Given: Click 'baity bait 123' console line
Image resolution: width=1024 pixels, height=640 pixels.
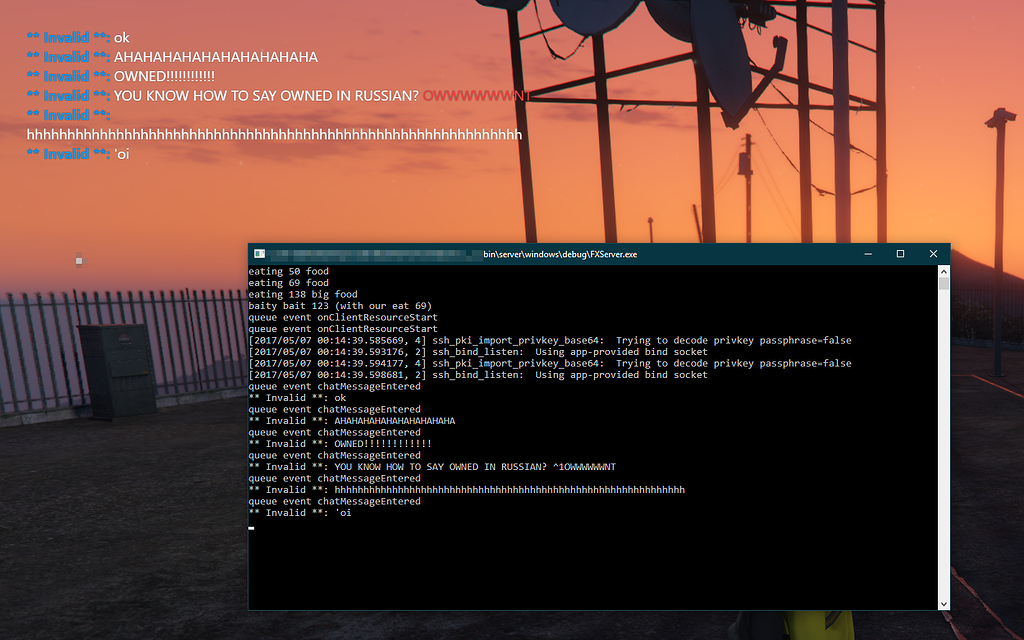Looking at the screenshot, I should pos(340,306).
